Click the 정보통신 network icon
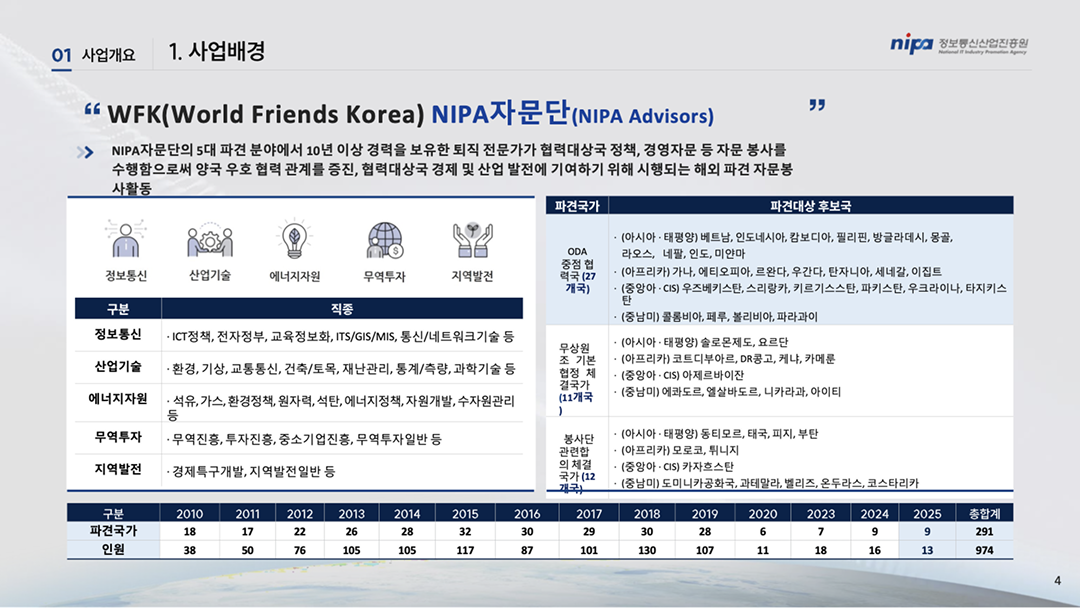The width and height of the screenshot is (1080, 608). [126, 240]
